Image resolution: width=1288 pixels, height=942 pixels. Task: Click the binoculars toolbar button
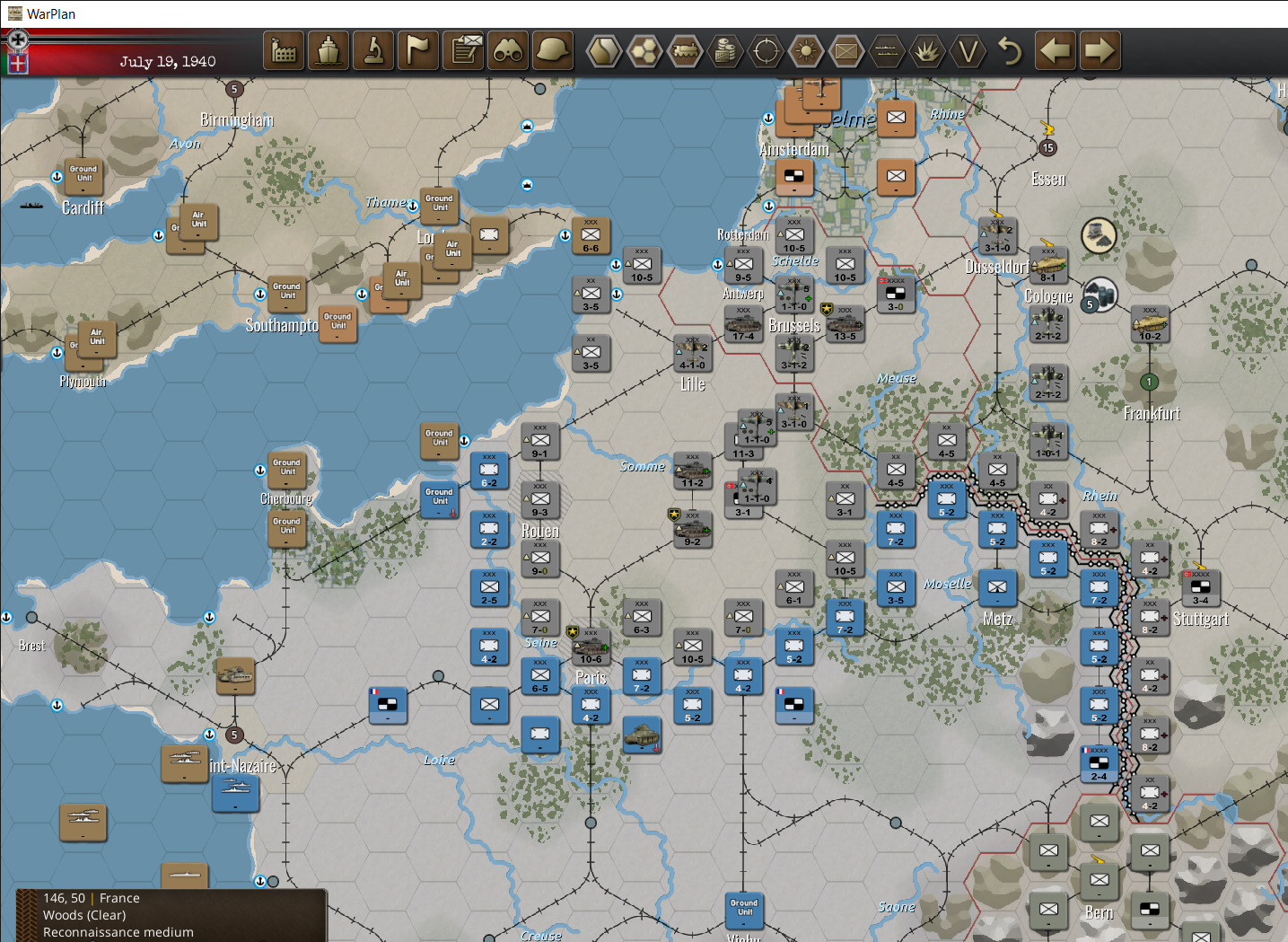[x=508, y=51]
